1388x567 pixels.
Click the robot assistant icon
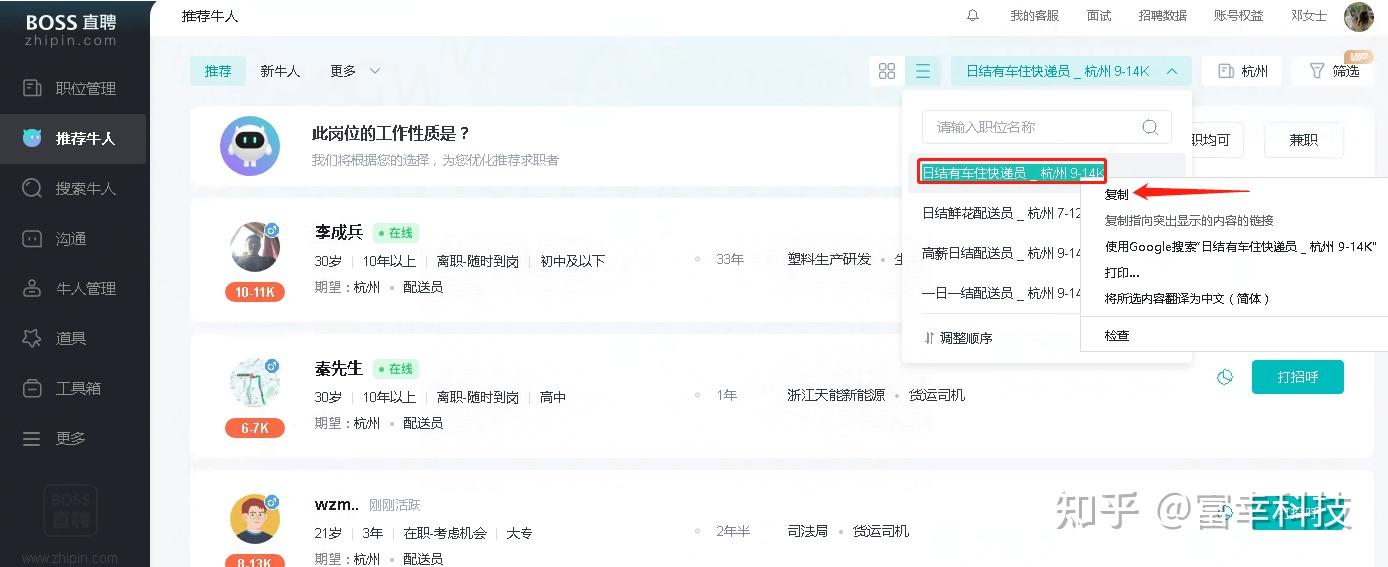click(249, 146)
